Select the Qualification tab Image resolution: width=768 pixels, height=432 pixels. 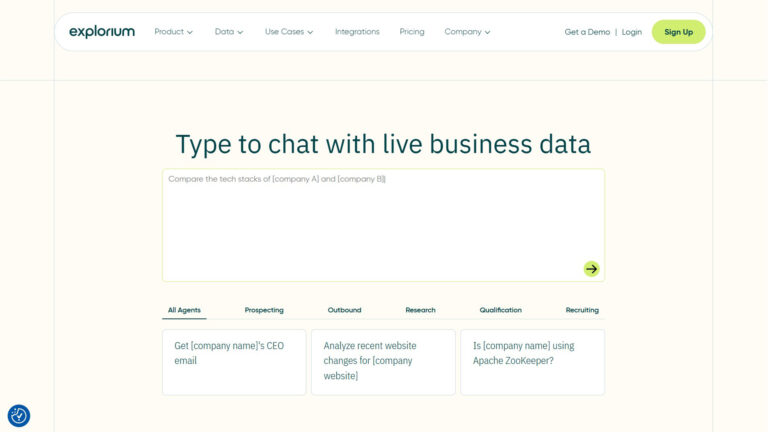[x=501, y=310]
